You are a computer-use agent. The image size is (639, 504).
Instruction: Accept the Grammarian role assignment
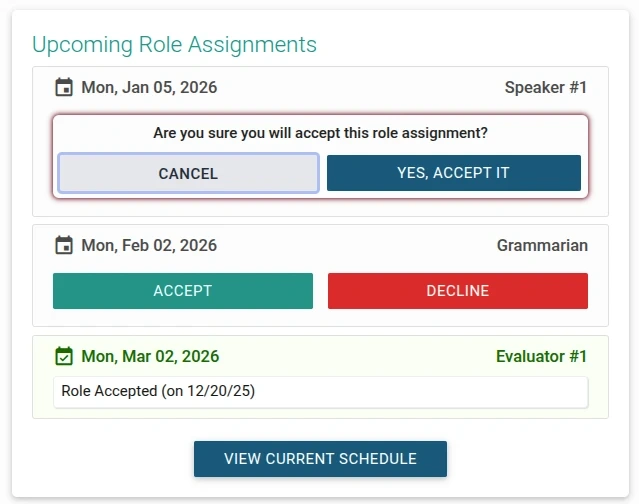(182, 291)
